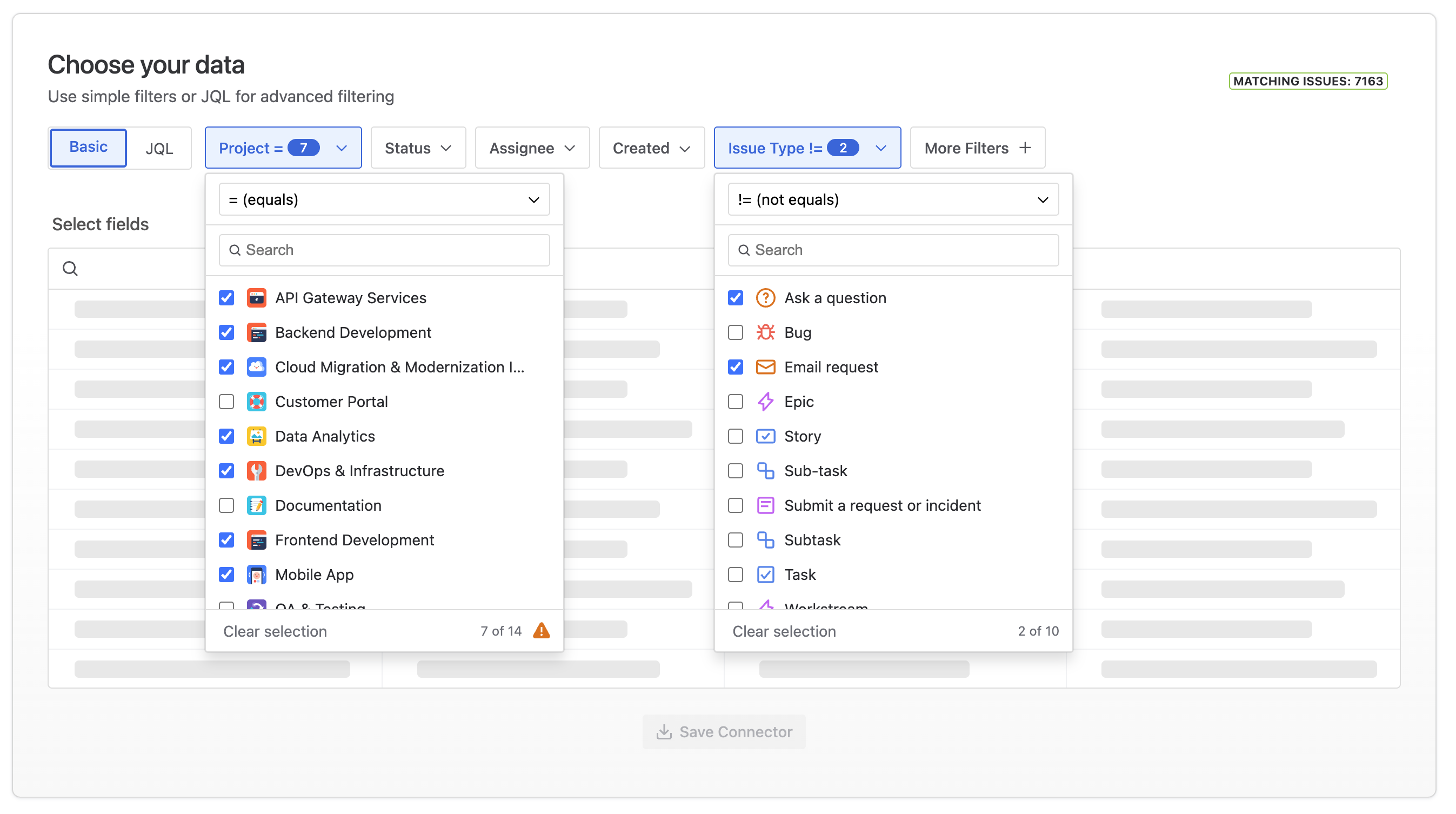
Task: Open the Issue Type filter dropdown
Action: click(807, 148)
